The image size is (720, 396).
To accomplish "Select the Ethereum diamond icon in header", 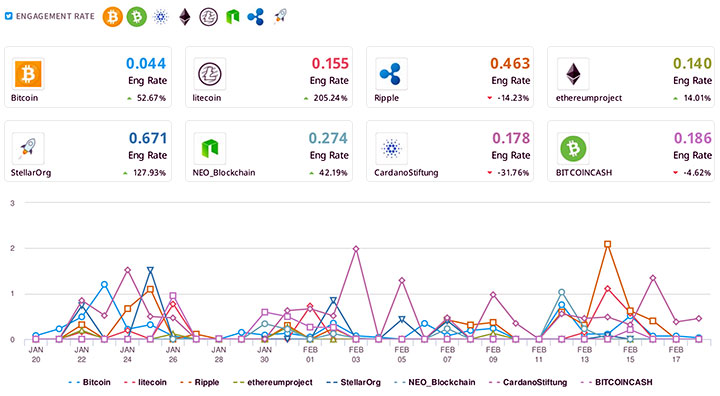I will pyautogui.click(x=185, y=17).
